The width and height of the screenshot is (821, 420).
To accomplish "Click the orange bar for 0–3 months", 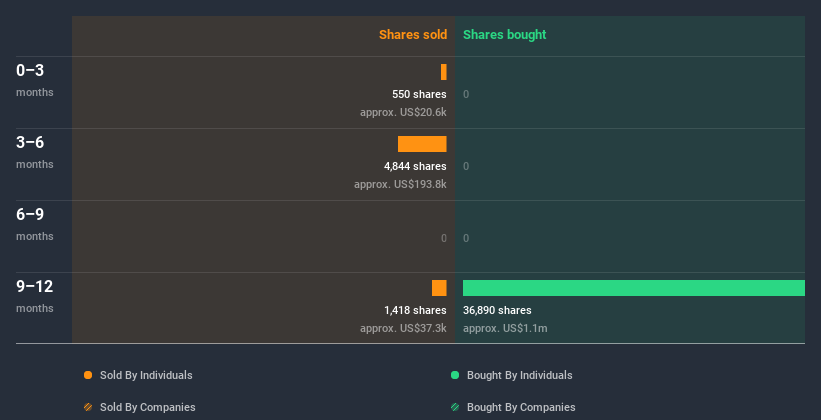I will (x=443, y=72).
